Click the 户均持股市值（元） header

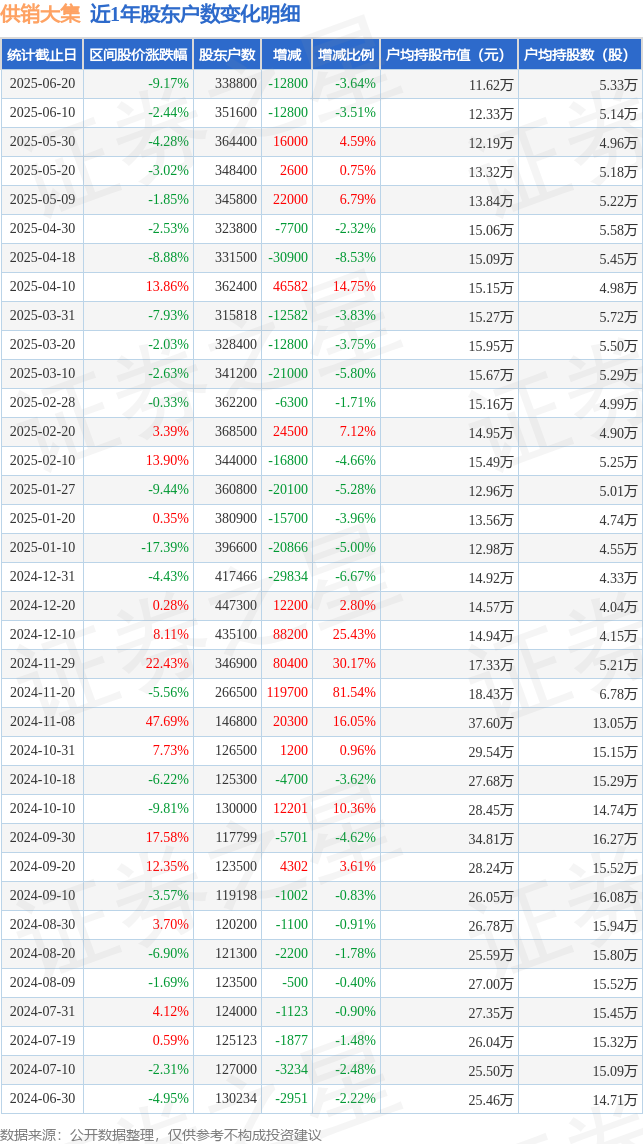(x=449, y=55)
